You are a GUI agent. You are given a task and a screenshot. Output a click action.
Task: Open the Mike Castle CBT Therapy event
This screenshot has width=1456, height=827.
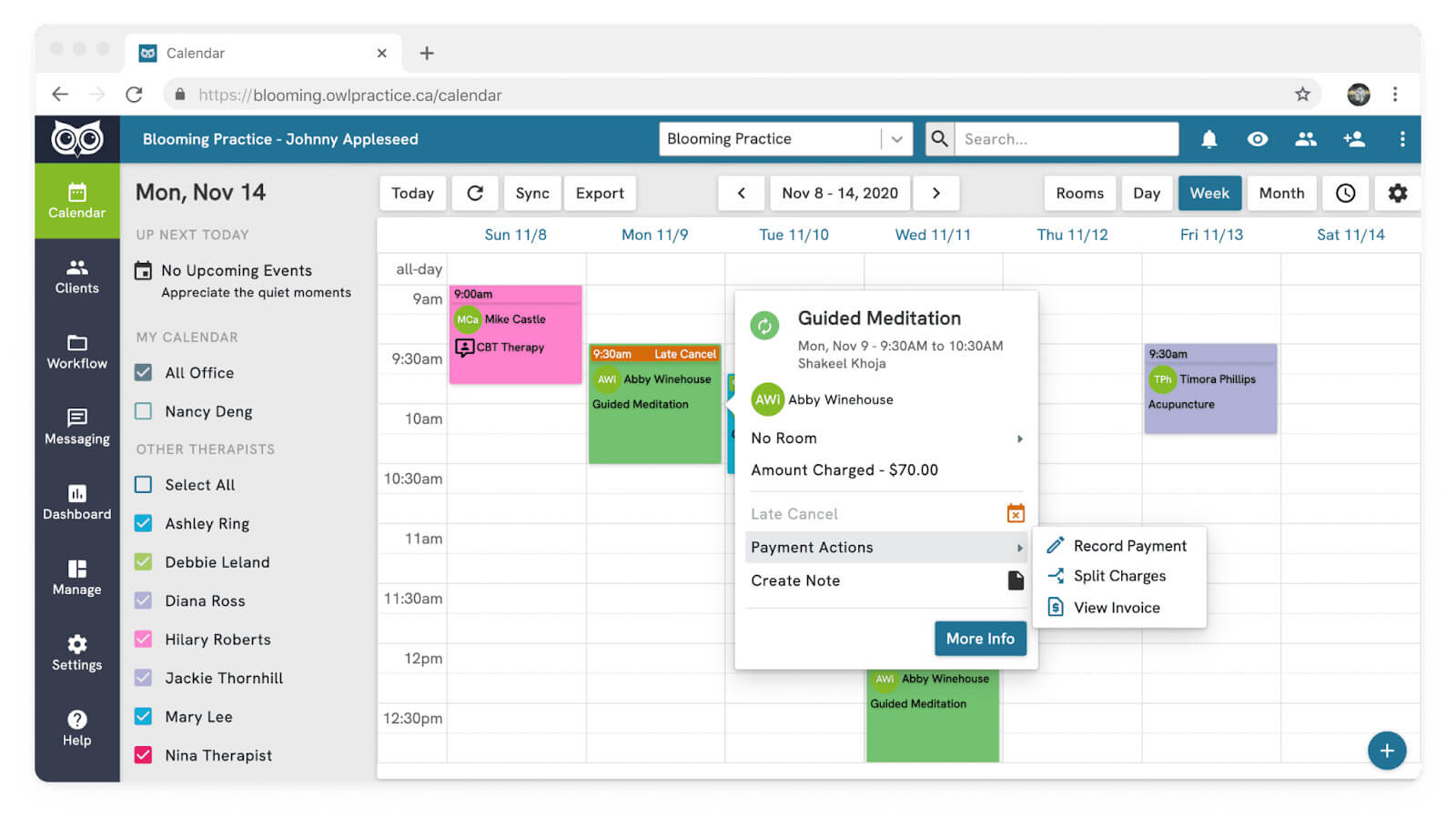pos(515,334)
